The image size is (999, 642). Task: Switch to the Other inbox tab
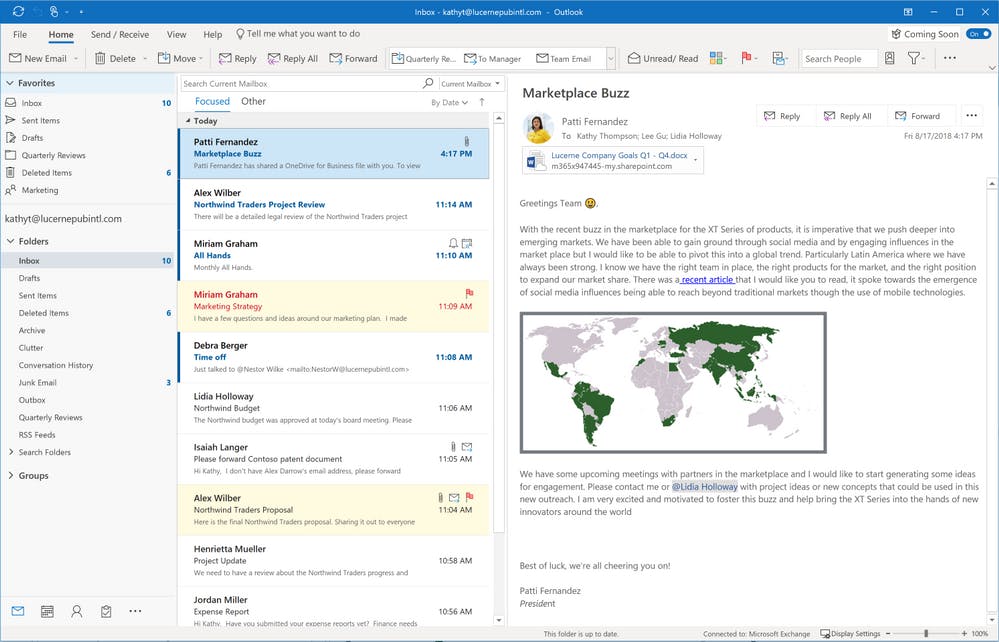point(253,101)
